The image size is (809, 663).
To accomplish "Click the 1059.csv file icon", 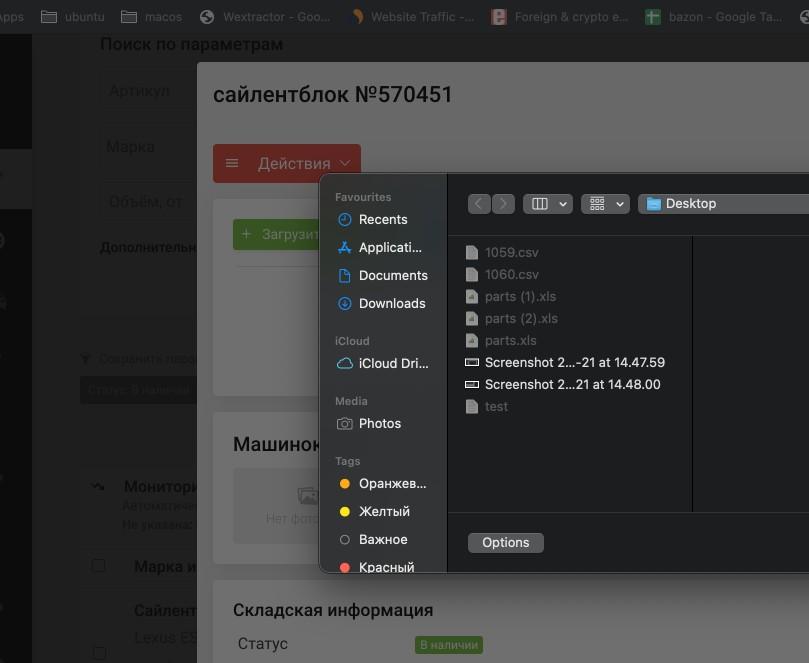I will pos(472,252).
